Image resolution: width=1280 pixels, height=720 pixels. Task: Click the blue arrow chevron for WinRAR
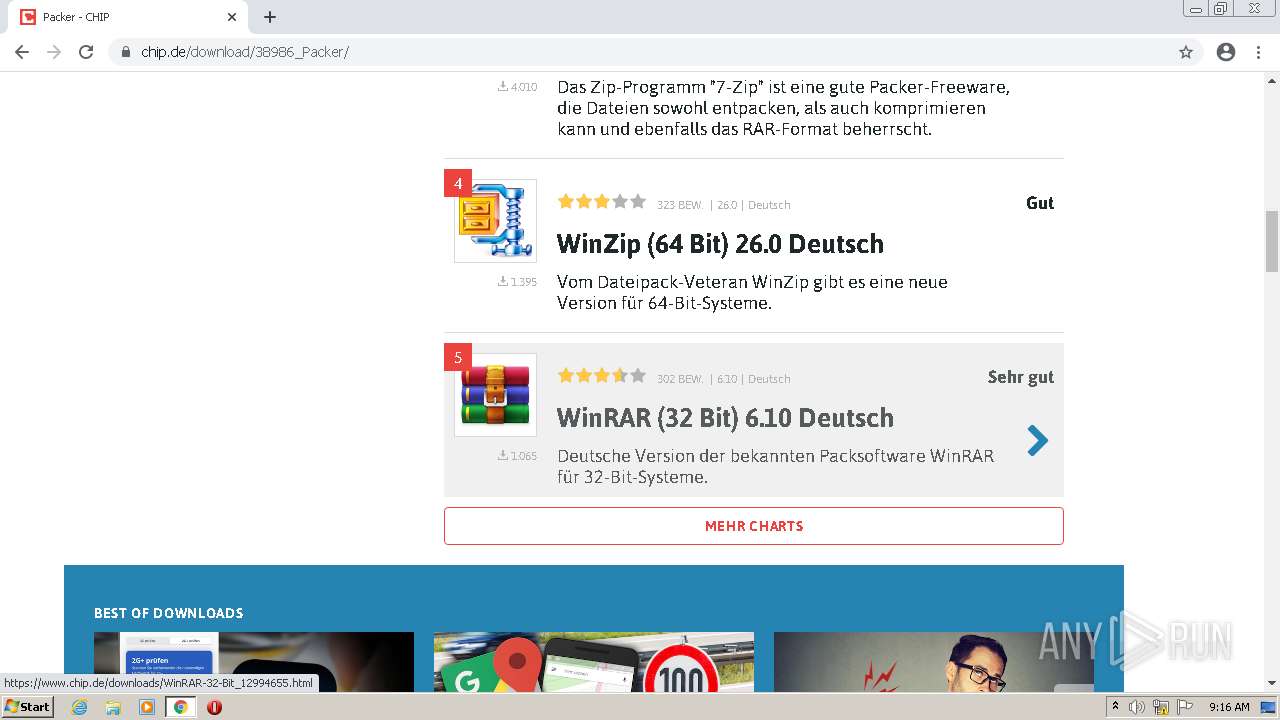1038,440
